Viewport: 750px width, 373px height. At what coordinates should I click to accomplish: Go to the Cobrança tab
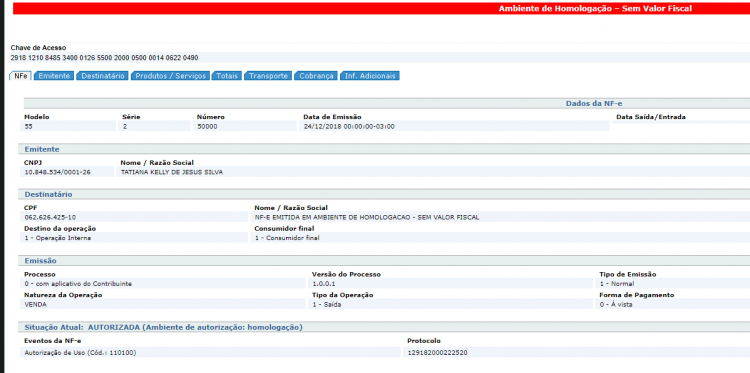pyautogui.click(x=316, y=76)
